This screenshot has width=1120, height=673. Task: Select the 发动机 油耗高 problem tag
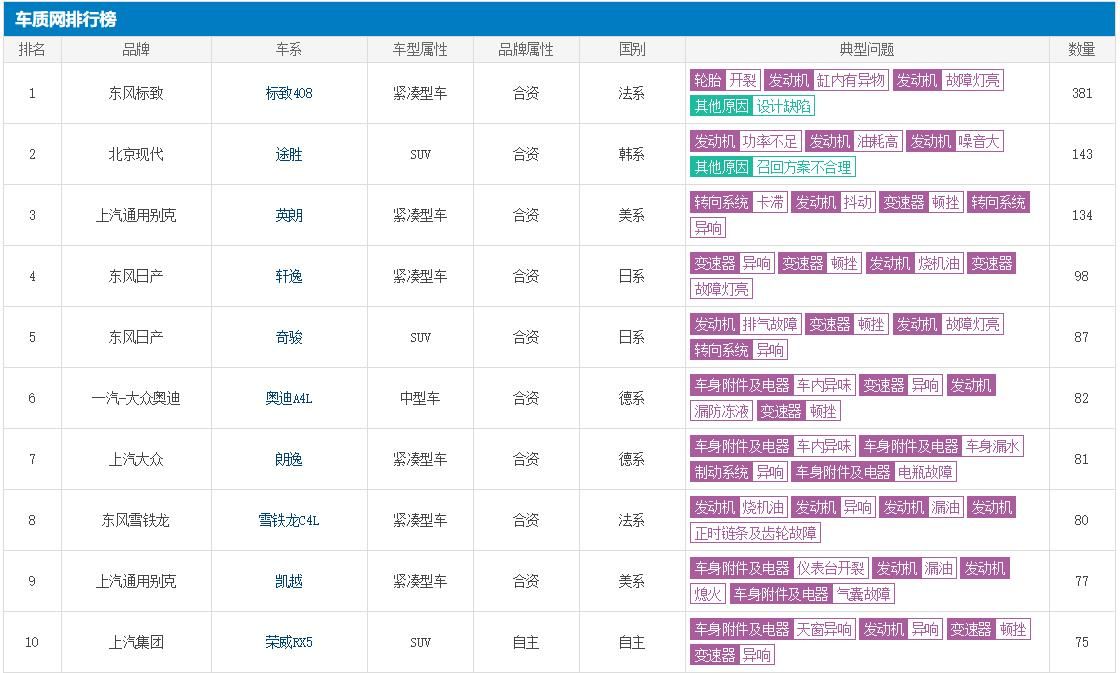point(854,141)
